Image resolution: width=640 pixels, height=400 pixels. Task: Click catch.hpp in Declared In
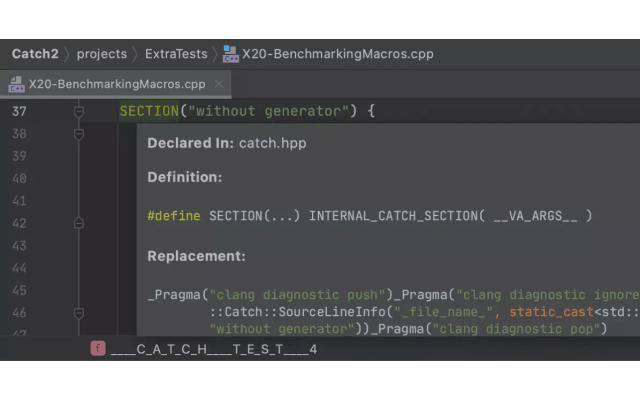coord(272,143)
